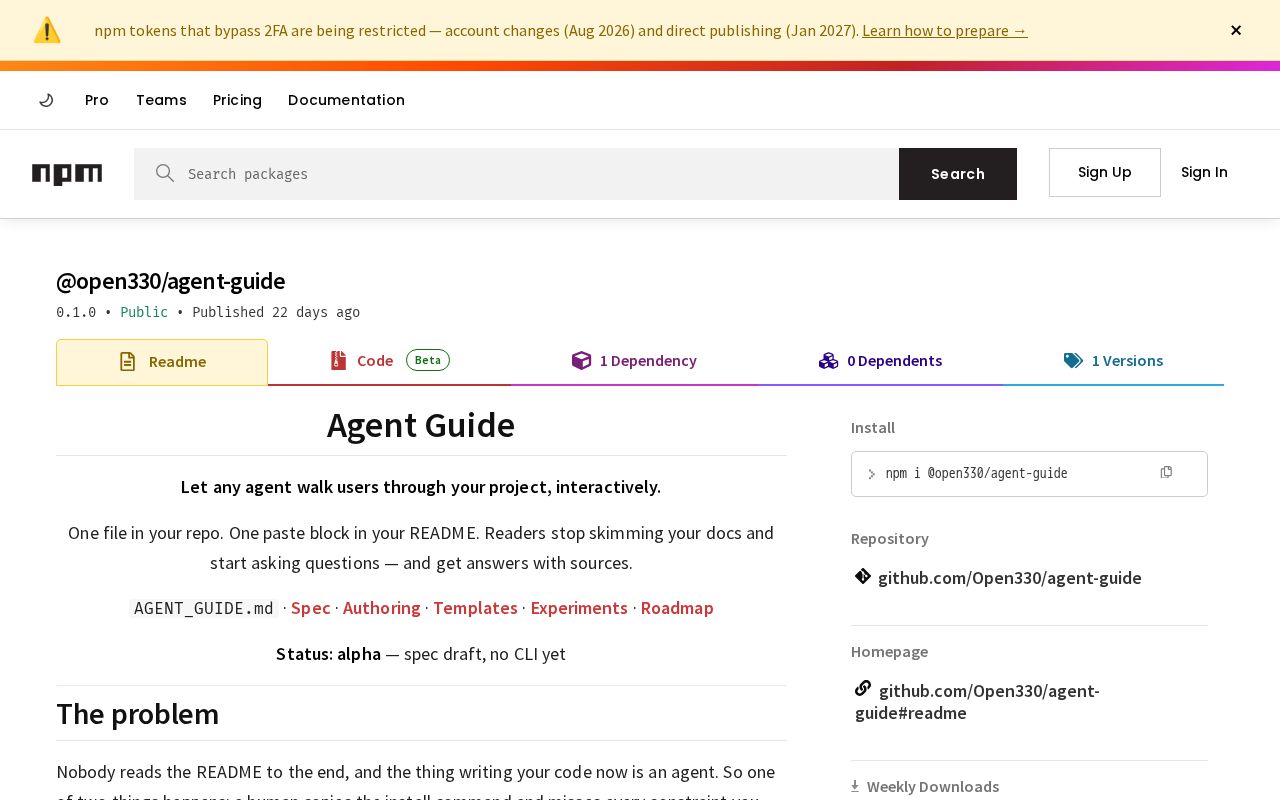Click the Dependents tab cubes icon
The width and height of the screenshot is (1280, 800).
click(x=828, y=360)
